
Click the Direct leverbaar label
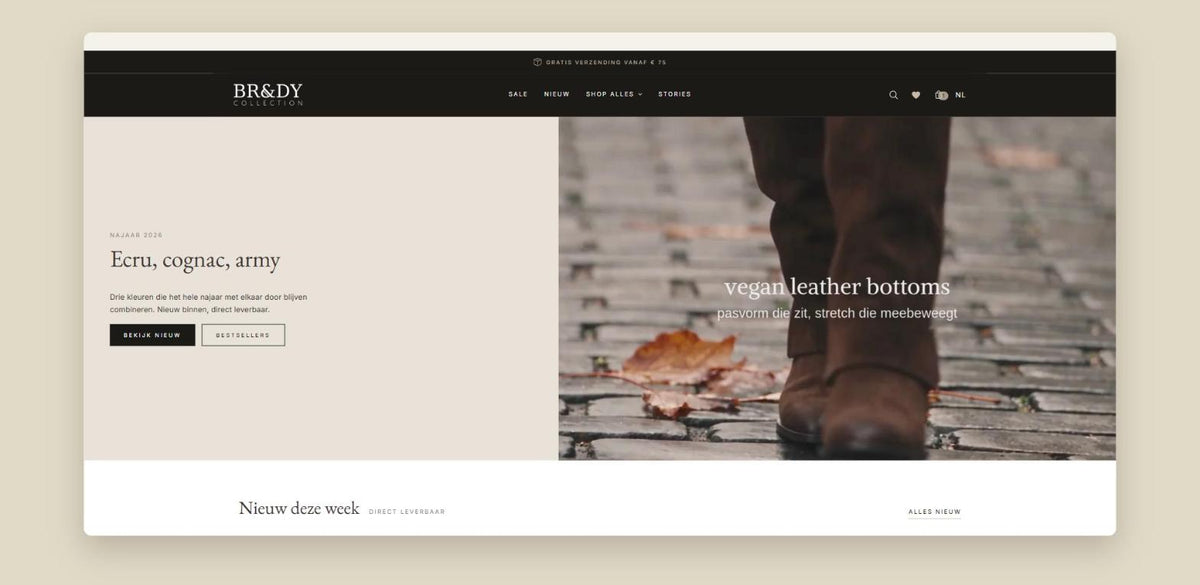[407, 512]
